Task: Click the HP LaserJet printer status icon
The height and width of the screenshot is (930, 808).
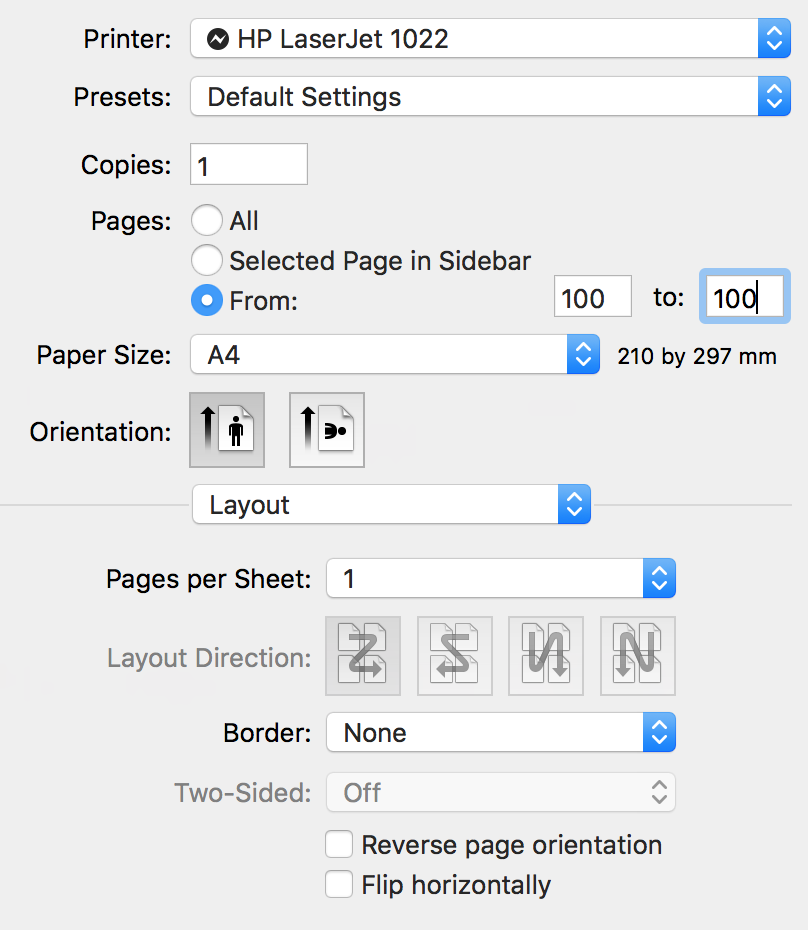Action: [217, 40]
